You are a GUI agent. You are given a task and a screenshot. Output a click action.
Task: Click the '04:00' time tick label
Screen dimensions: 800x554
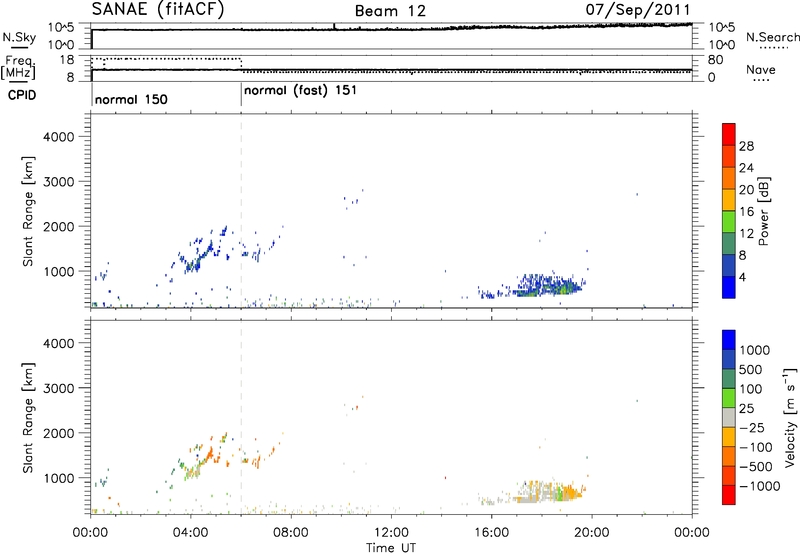pos(191,533)
